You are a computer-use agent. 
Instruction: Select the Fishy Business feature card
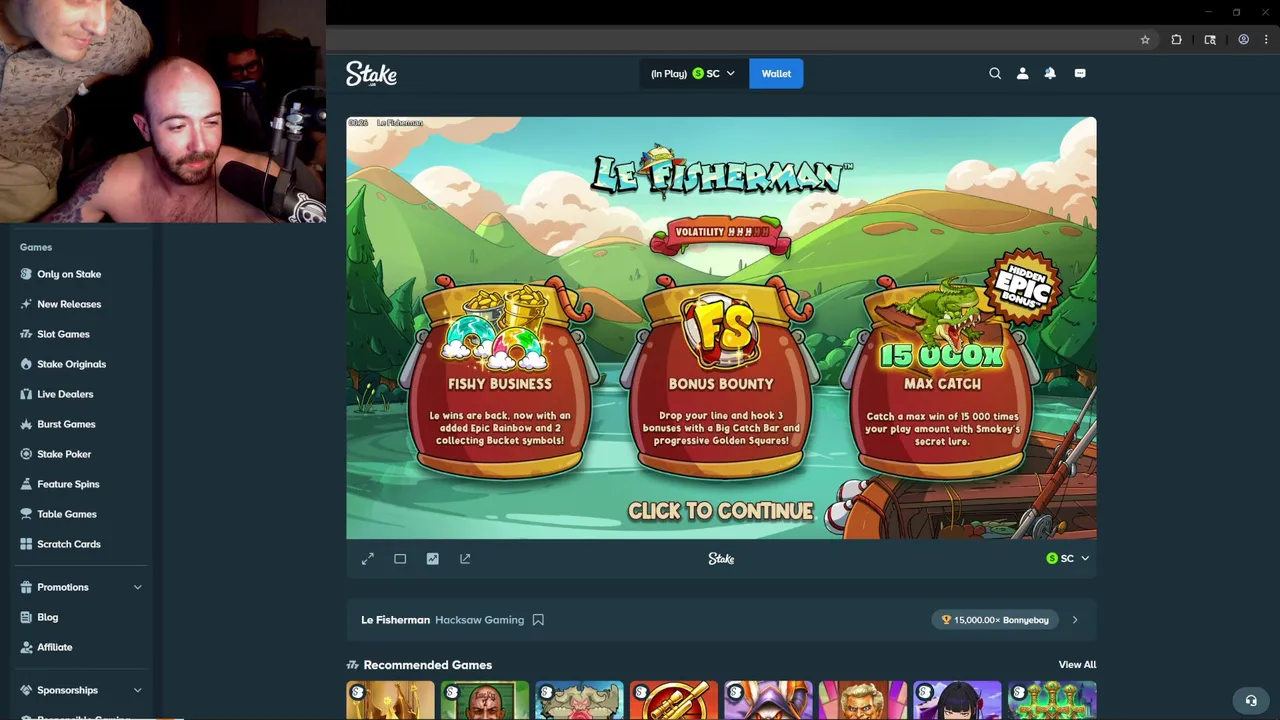pyautogui.click(x=500, y=378)
